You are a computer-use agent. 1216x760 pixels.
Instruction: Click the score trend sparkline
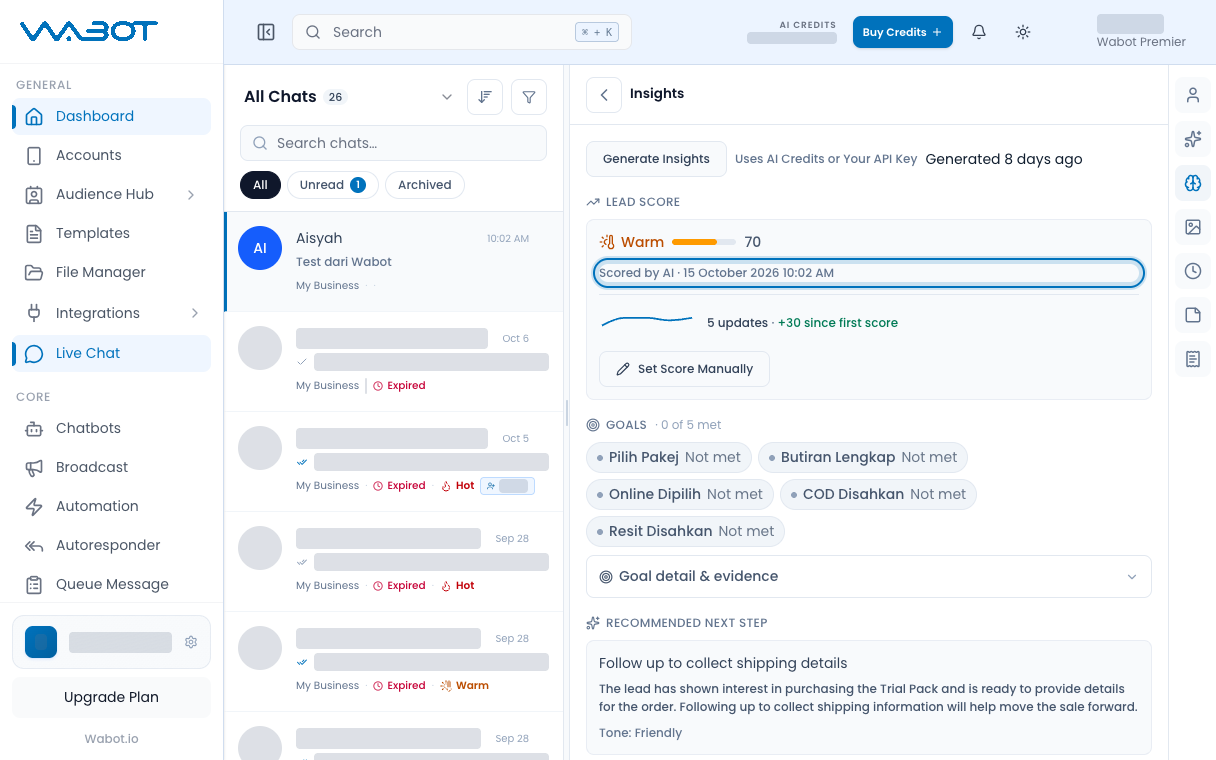click(x=647, y=321)
